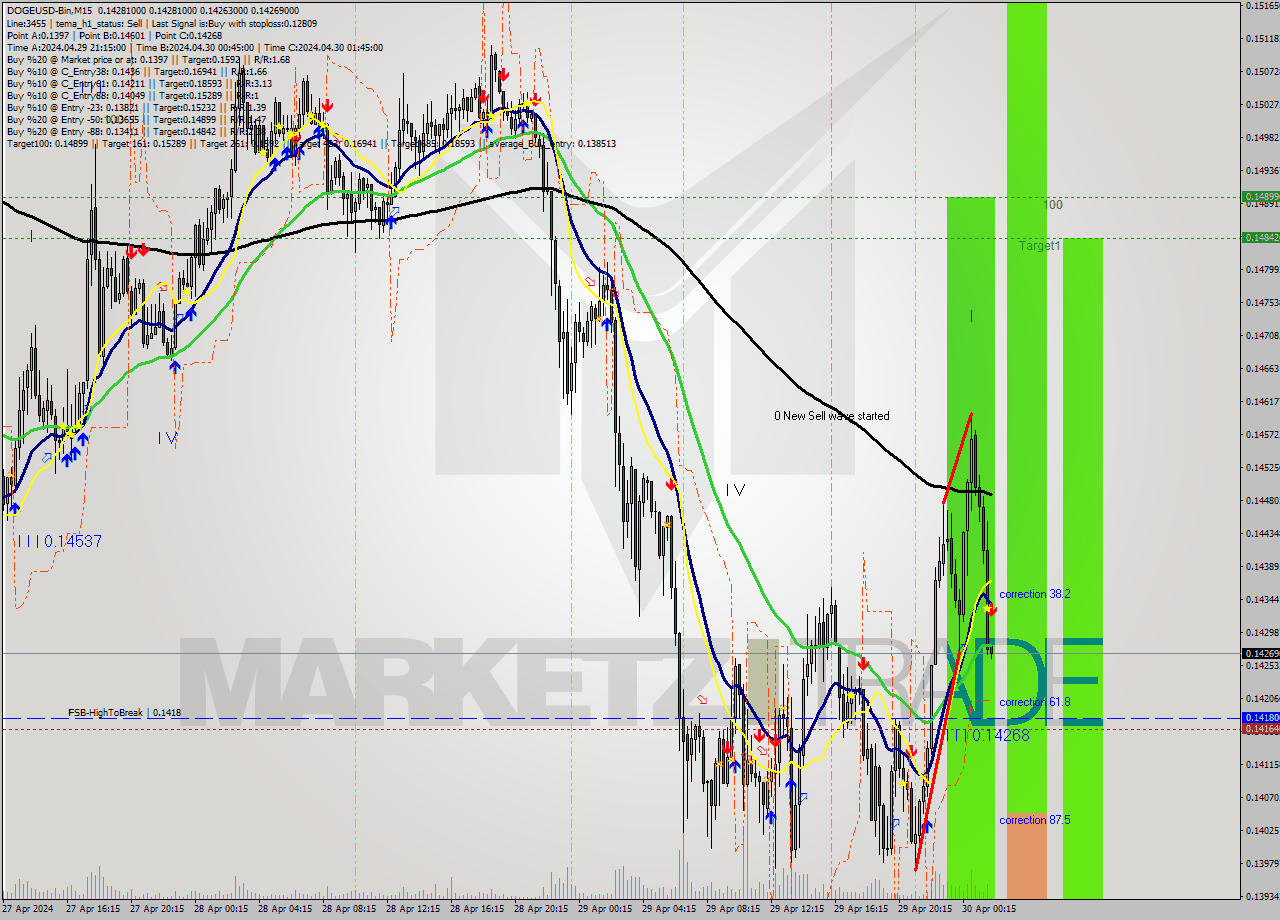Click the '28 Apr 12:15' time label

(411, 909)
